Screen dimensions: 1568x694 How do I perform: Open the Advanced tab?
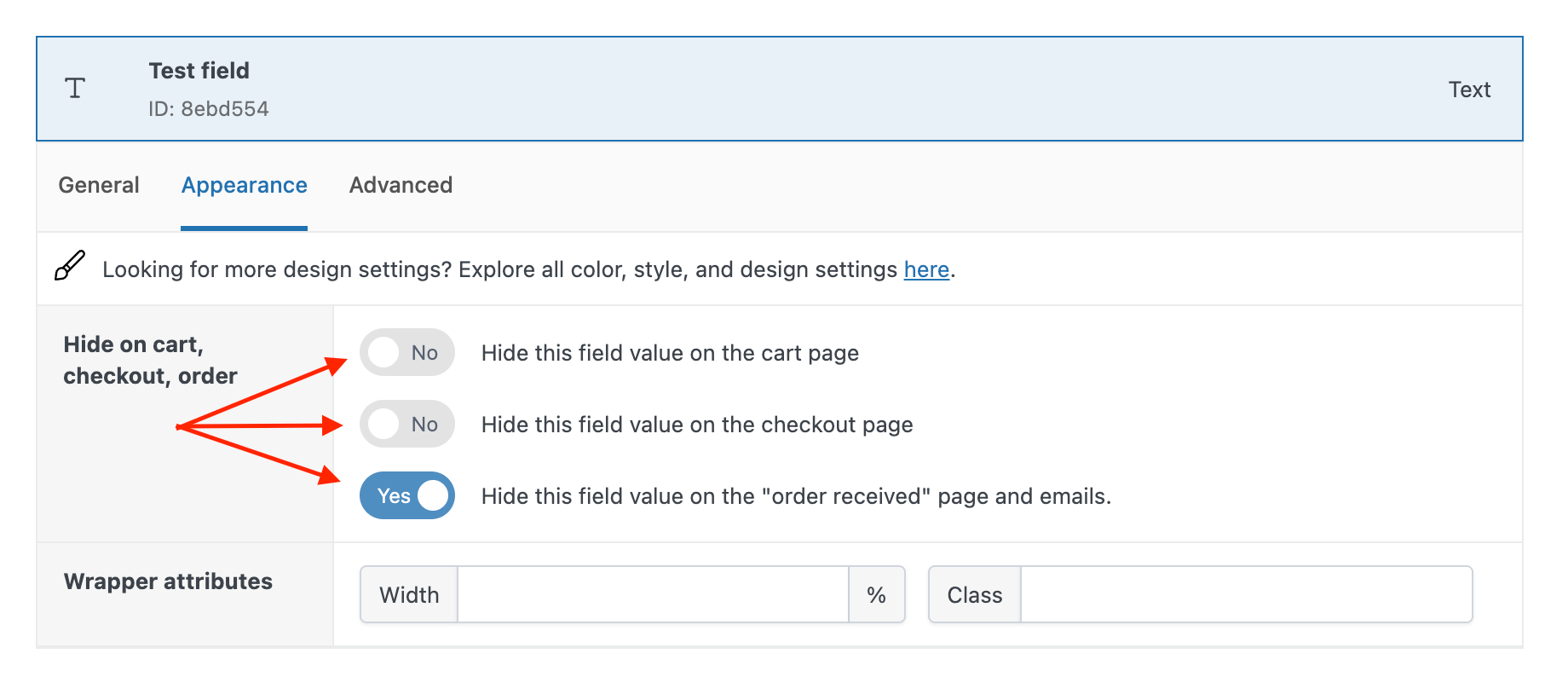coord(401,185)
